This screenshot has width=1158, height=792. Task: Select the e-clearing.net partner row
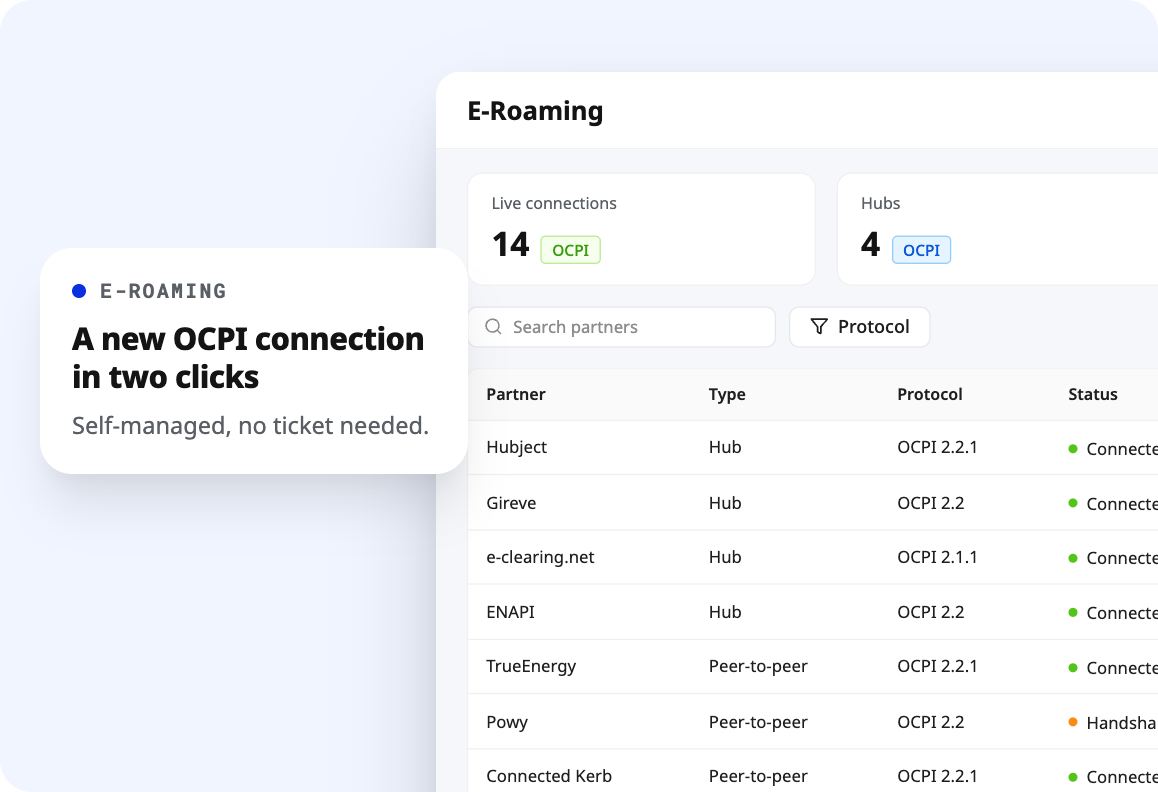(x=813, y=557)
